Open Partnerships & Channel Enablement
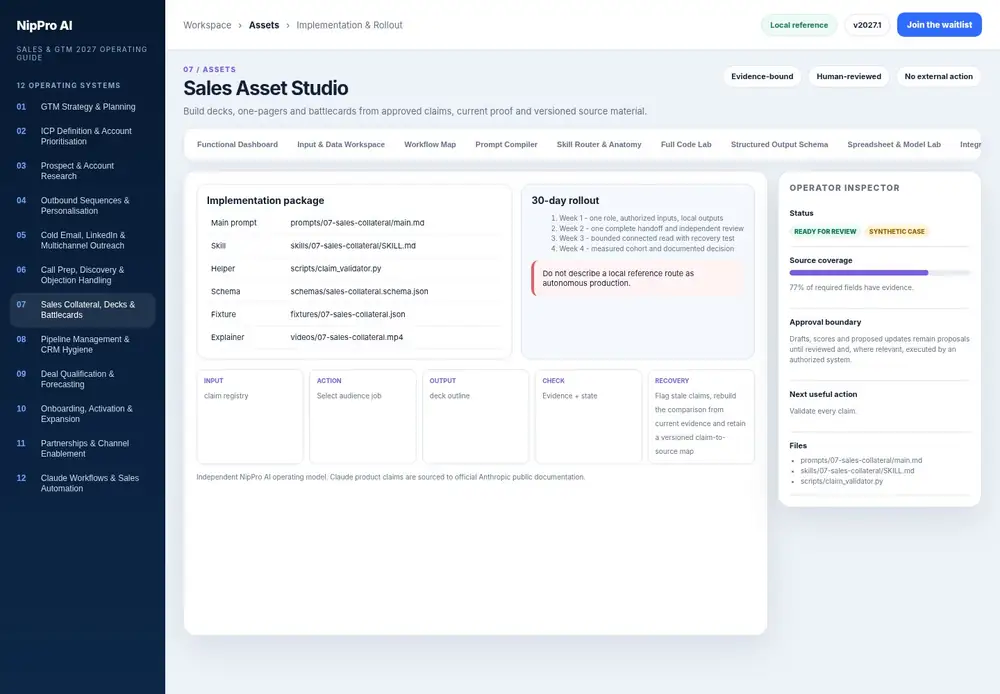Screen dimensions: 1000x694 [x=82, y=448]
